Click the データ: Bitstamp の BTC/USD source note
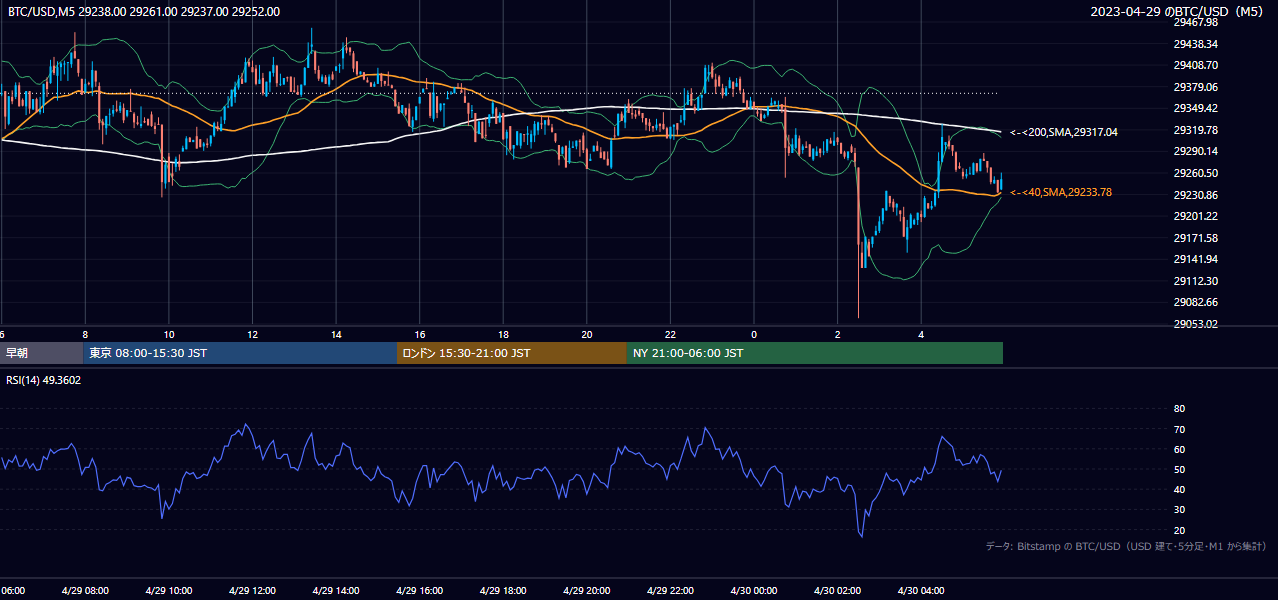 (x=1126, y=547)
